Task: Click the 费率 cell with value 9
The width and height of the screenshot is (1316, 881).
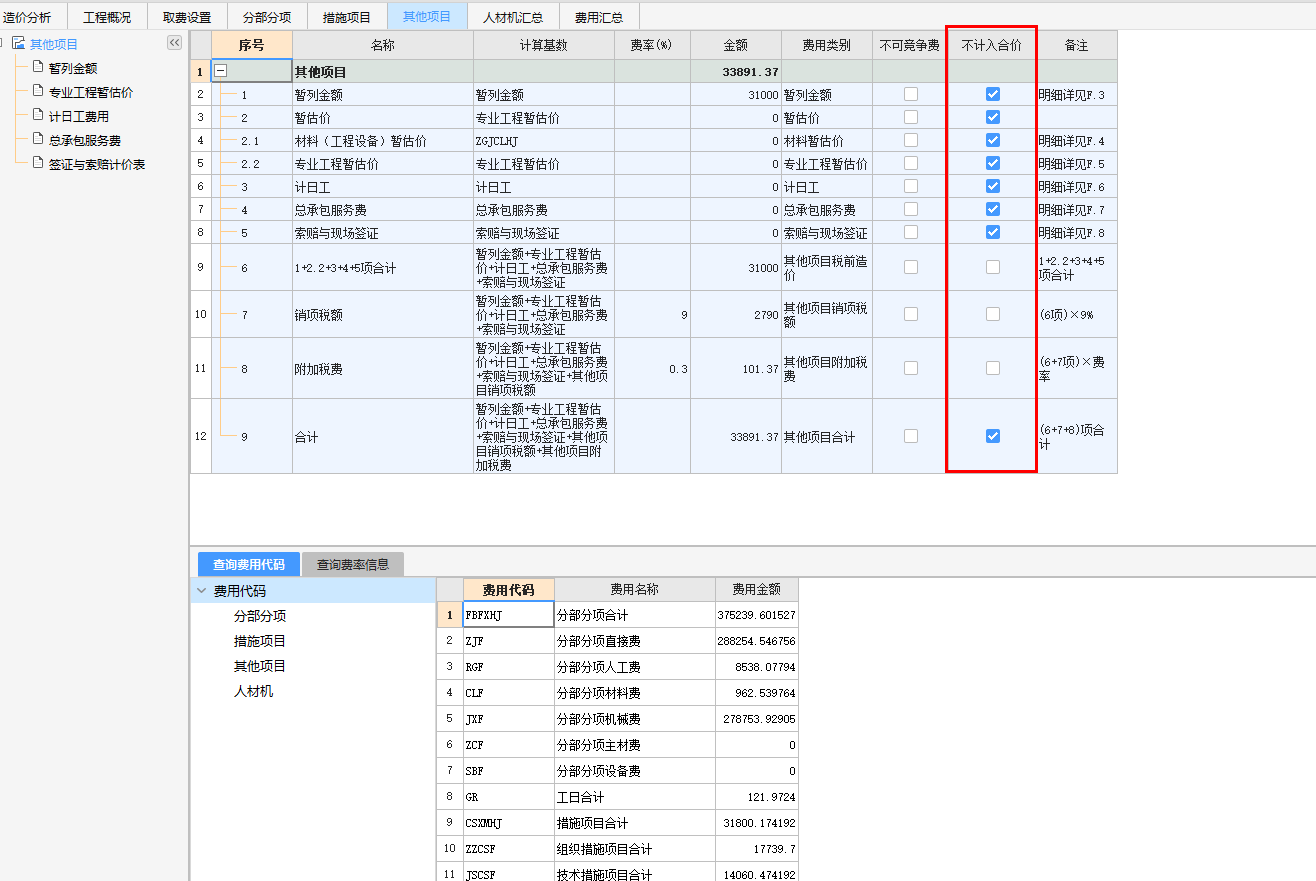Action: coord(652,314)
